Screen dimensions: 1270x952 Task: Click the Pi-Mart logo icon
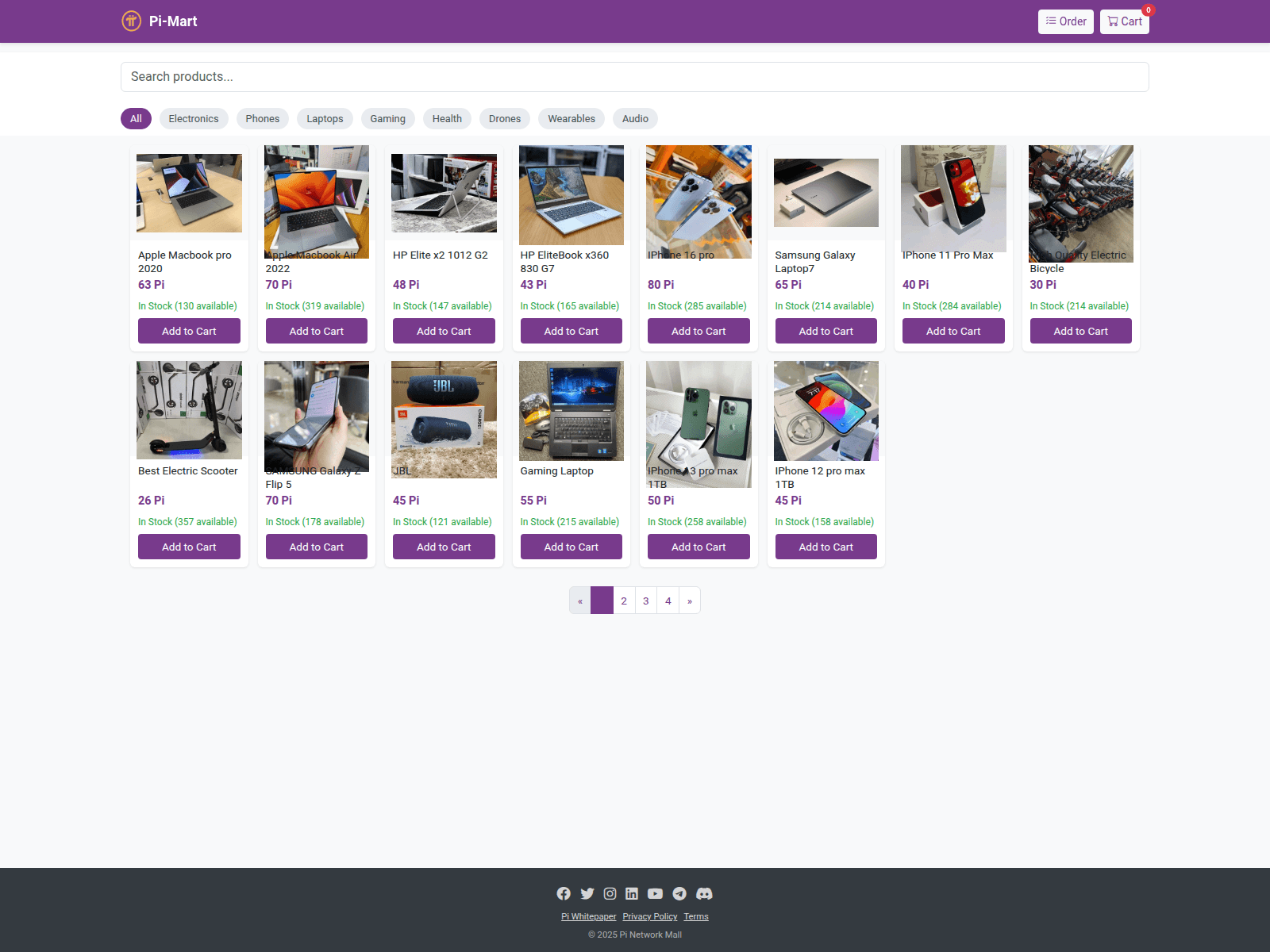pyautogui.click(x=131, y=21)
